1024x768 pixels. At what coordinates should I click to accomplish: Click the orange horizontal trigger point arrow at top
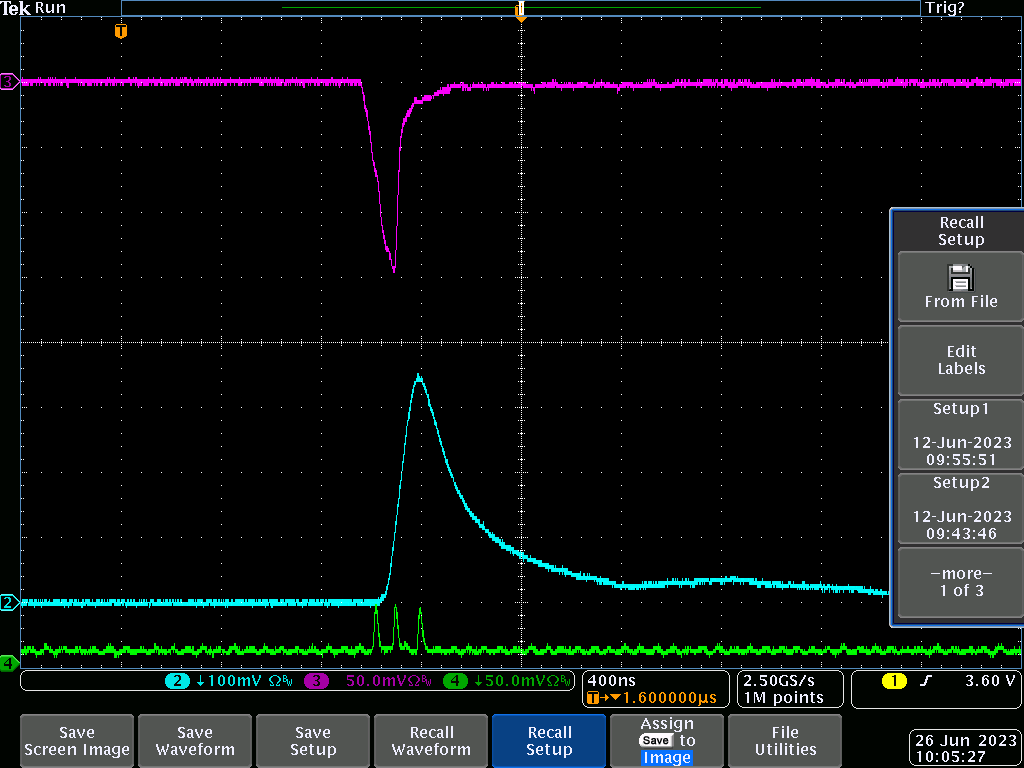[x=520, y=12]
